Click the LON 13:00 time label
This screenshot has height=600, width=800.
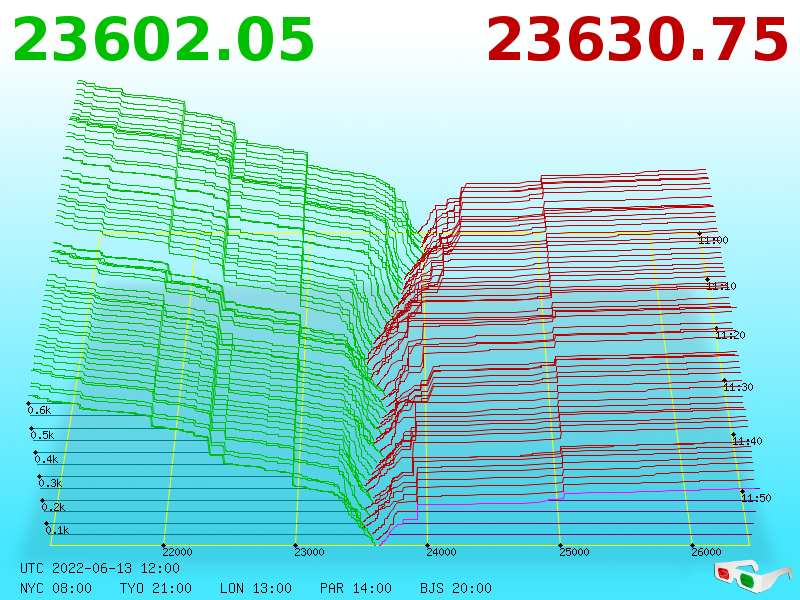pos(256,588)
